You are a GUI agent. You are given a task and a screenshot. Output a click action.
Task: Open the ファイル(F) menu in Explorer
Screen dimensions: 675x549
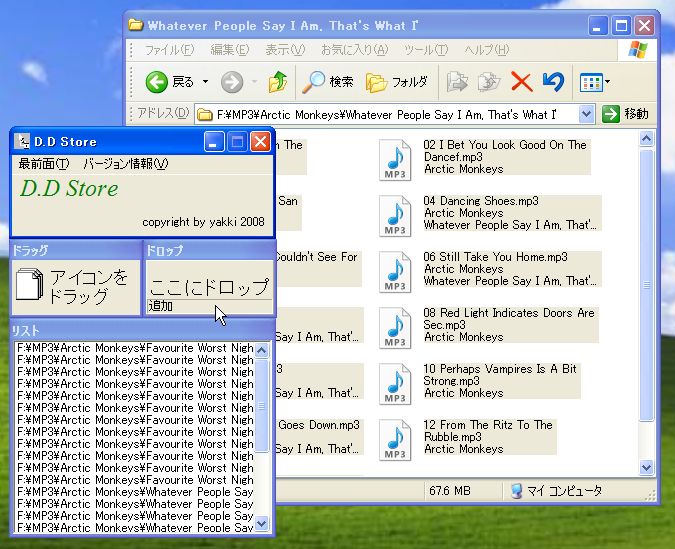(x=169, y=50)
